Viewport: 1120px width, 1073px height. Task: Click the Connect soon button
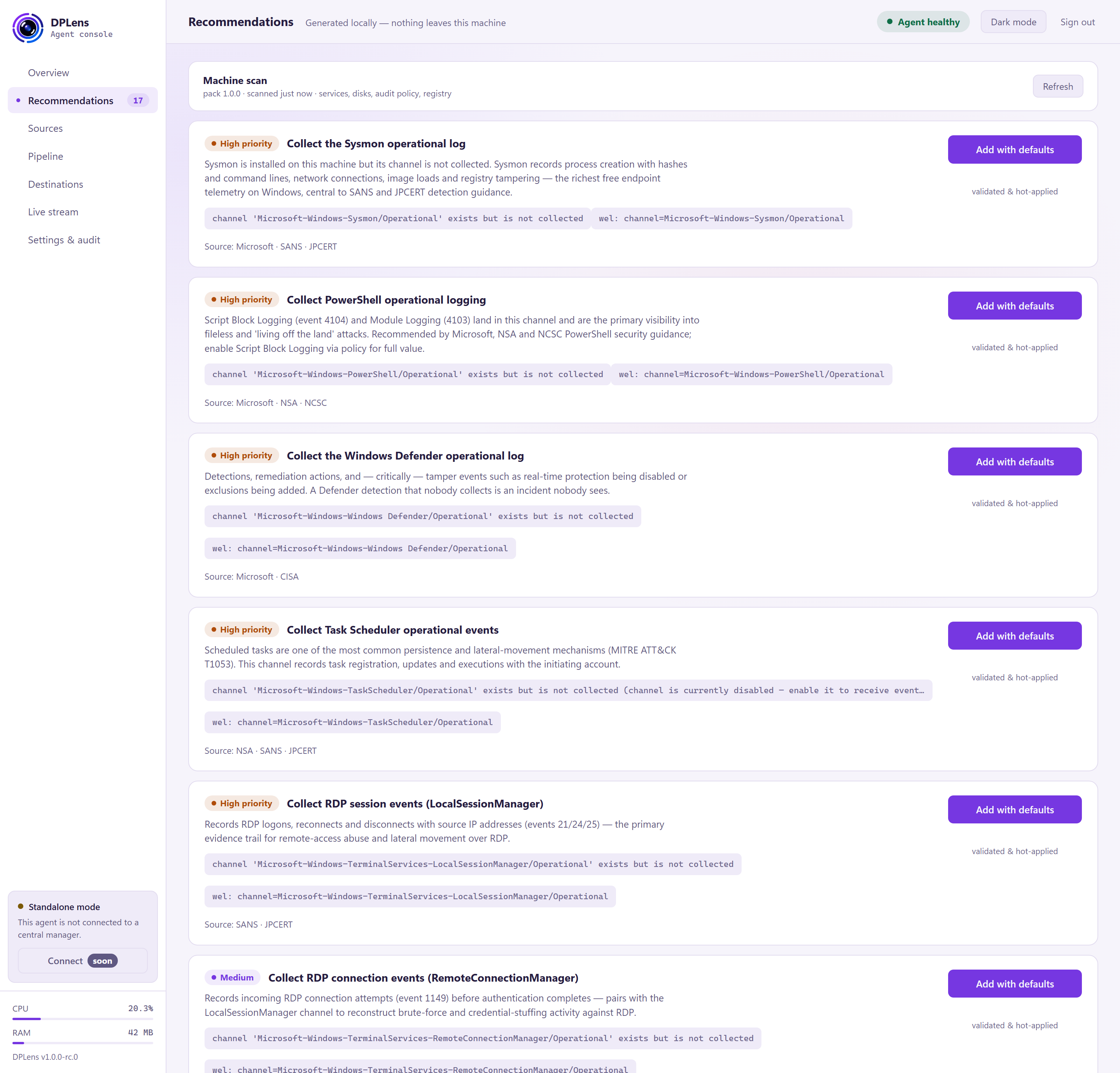(83, 961)
